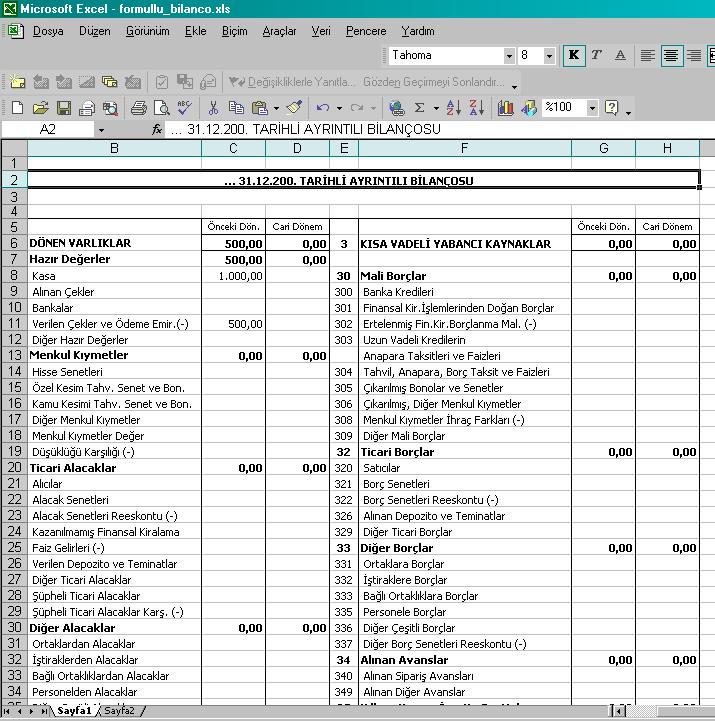
Task: Open the Tahoma font name dropdown
Action: [x=509, y=56]
